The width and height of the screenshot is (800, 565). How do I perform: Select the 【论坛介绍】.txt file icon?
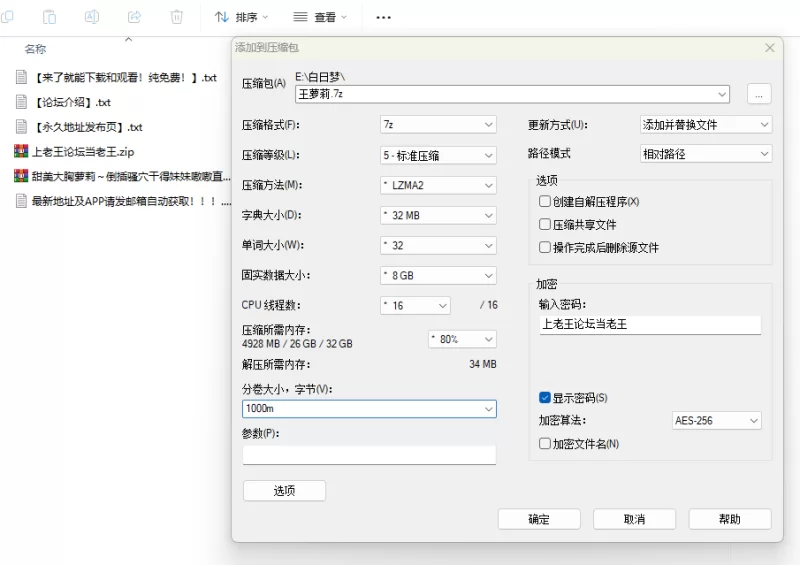[21, 102]
